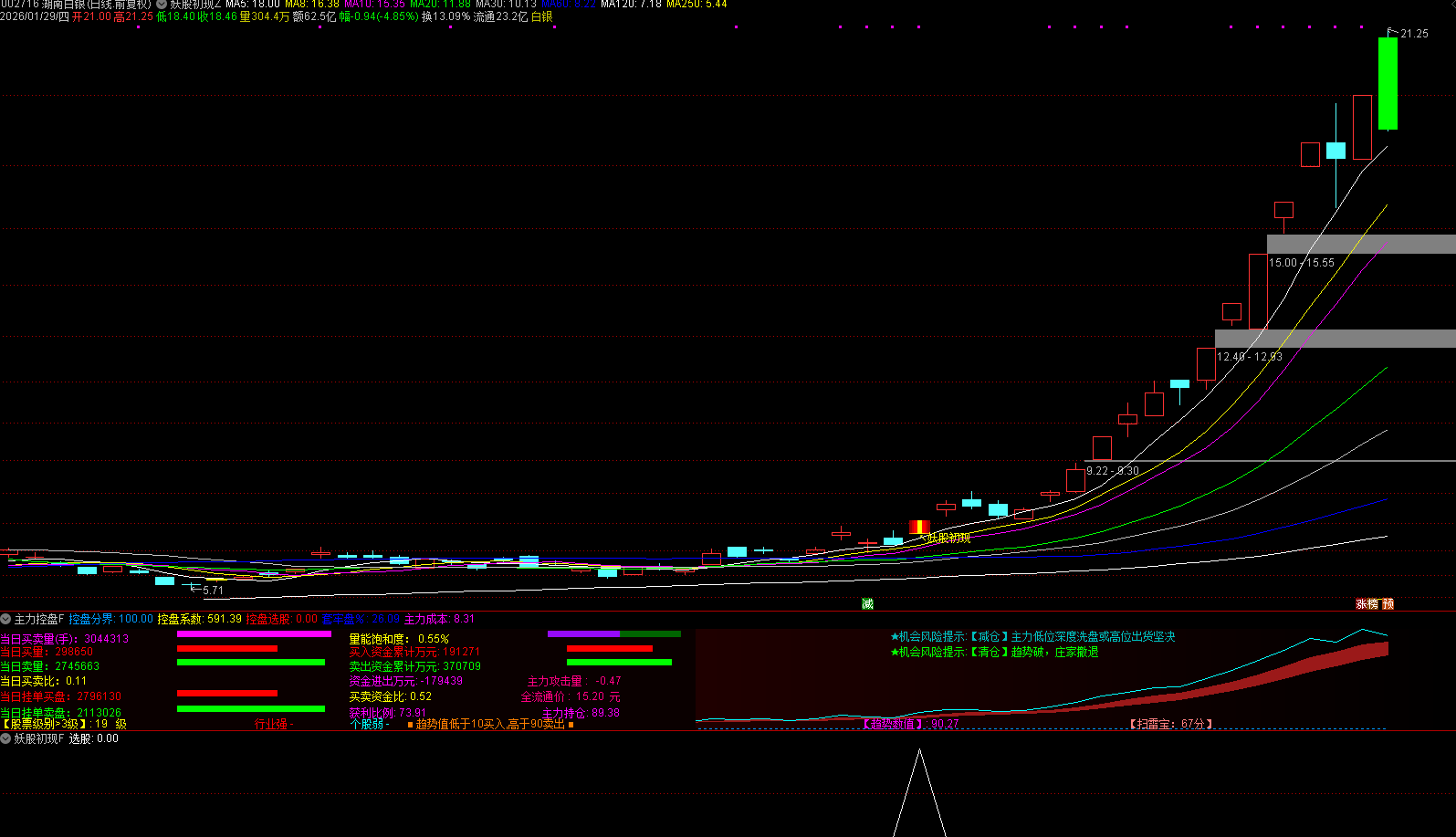Screen dimensions: 1456x837
Task: Click the 幅-0.94(-4.85%) change value
Action: tap(379, 16)
